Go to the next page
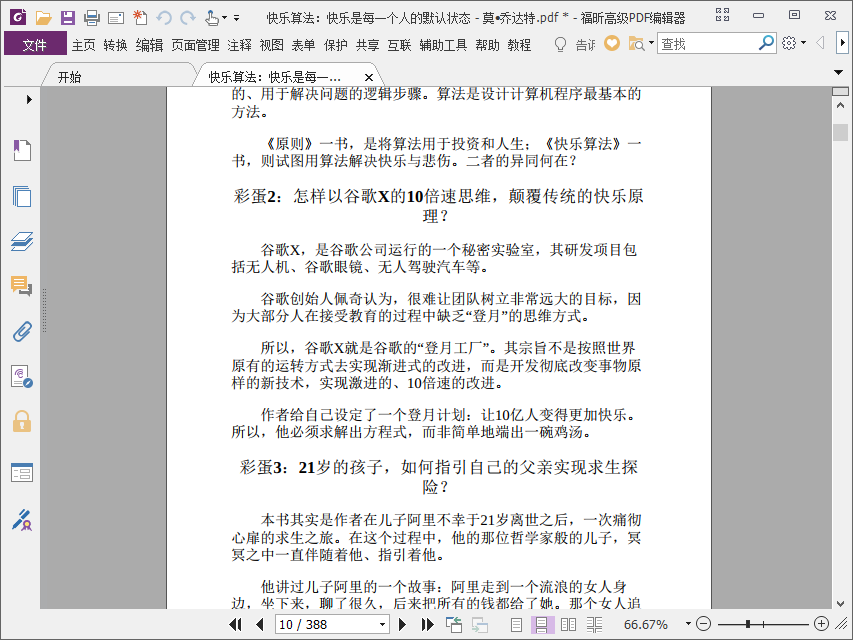The image size is (853, 640). pyautogui.click(x=403, y=624)
